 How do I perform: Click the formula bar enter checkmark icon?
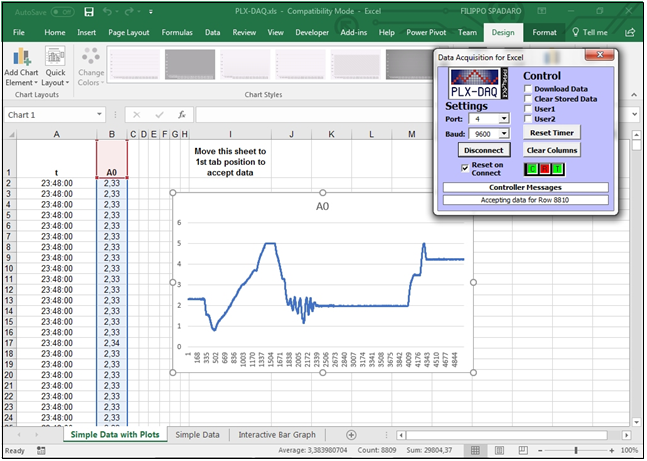pos(159,115)
